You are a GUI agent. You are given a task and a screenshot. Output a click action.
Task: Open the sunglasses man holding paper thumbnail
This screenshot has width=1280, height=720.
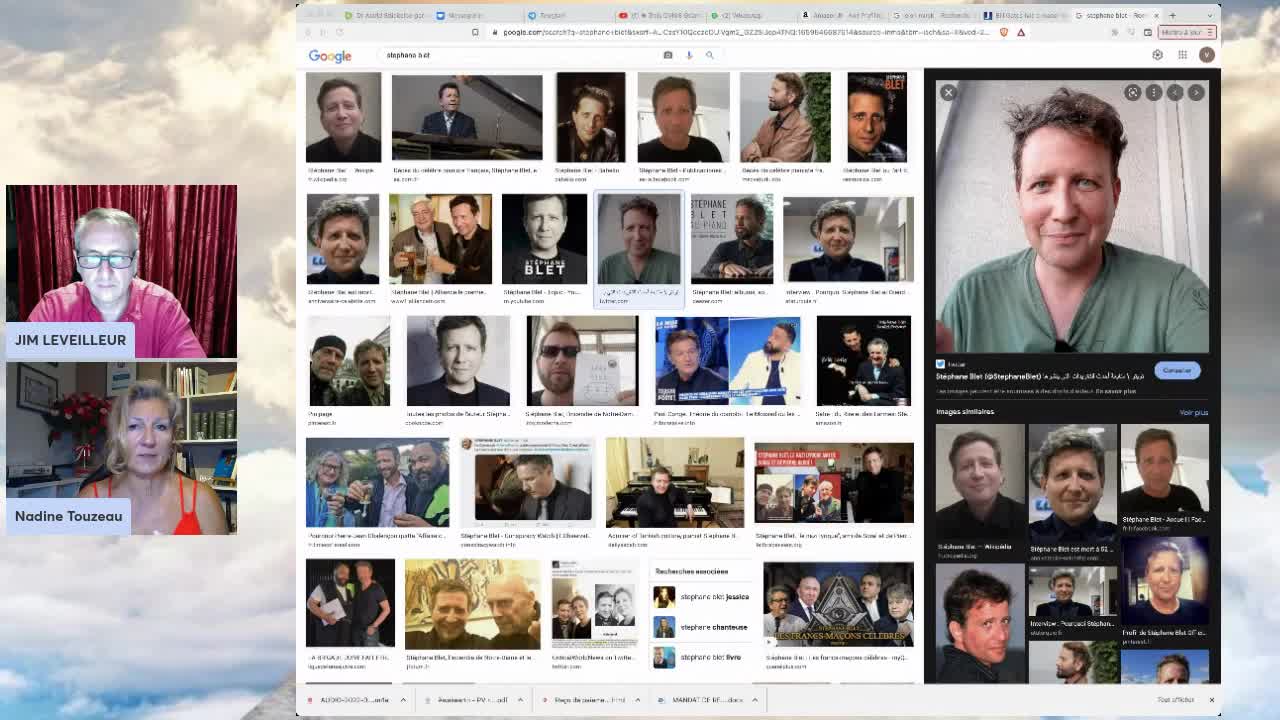coord(582,361)
